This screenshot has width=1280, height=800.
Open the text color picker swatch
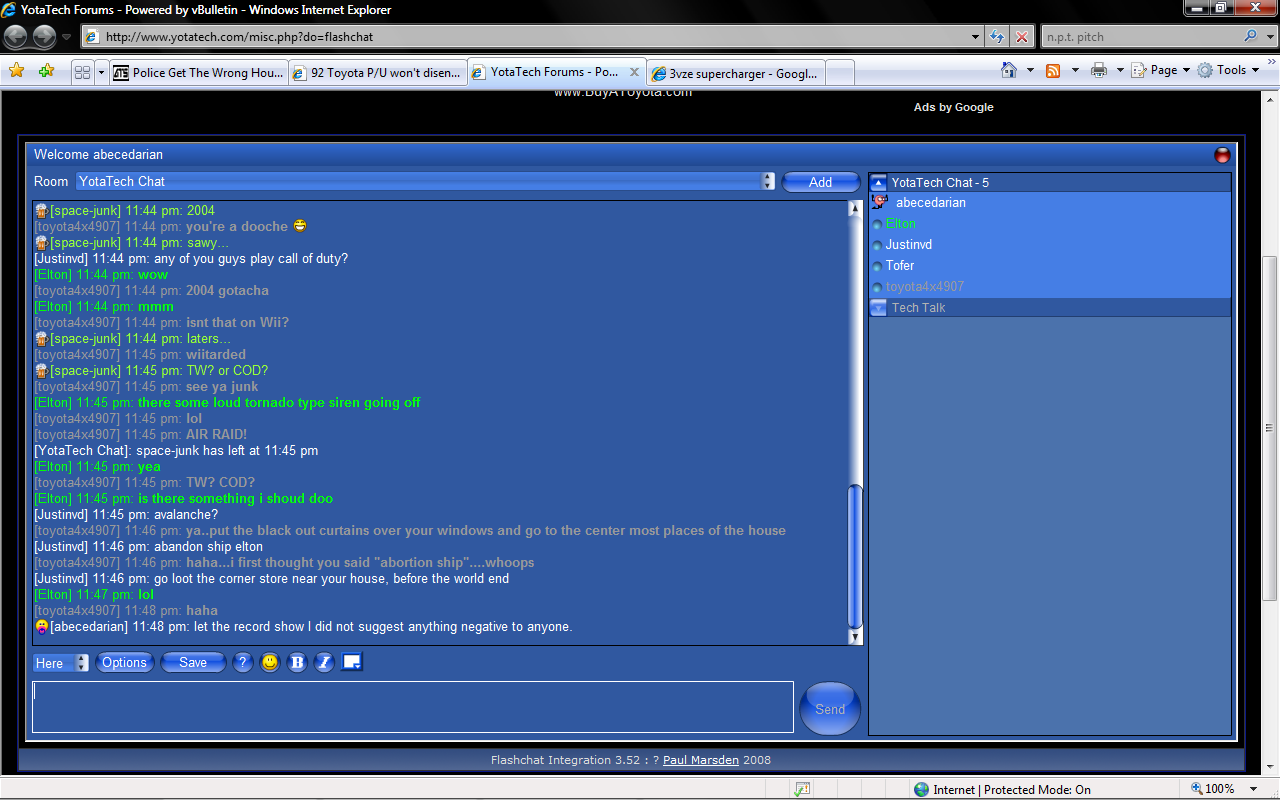pyautogui.click(x=351, y=661)
